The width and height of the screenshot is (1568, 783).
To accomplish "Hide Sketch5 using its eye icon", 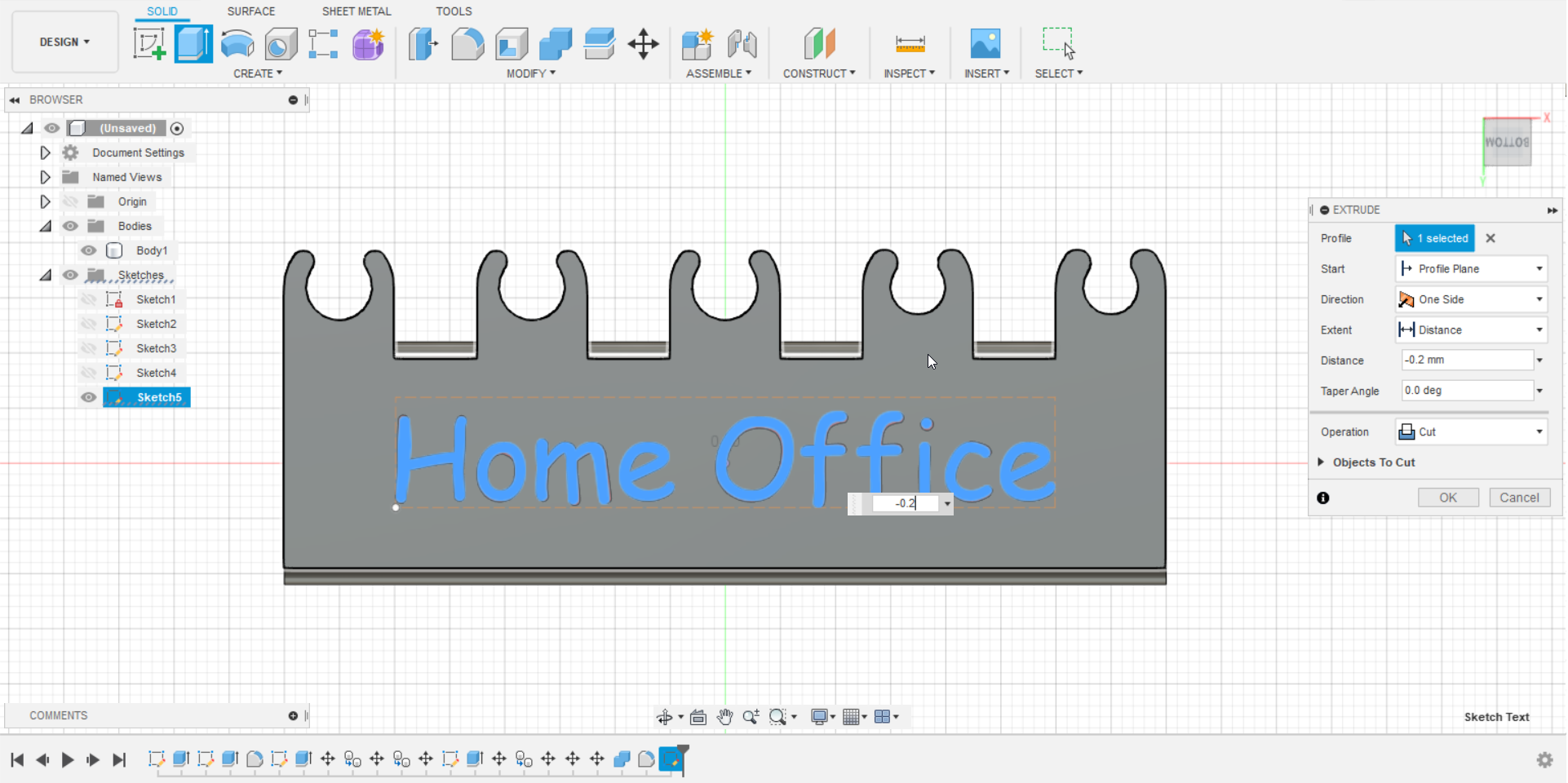I will click(88, 397).
